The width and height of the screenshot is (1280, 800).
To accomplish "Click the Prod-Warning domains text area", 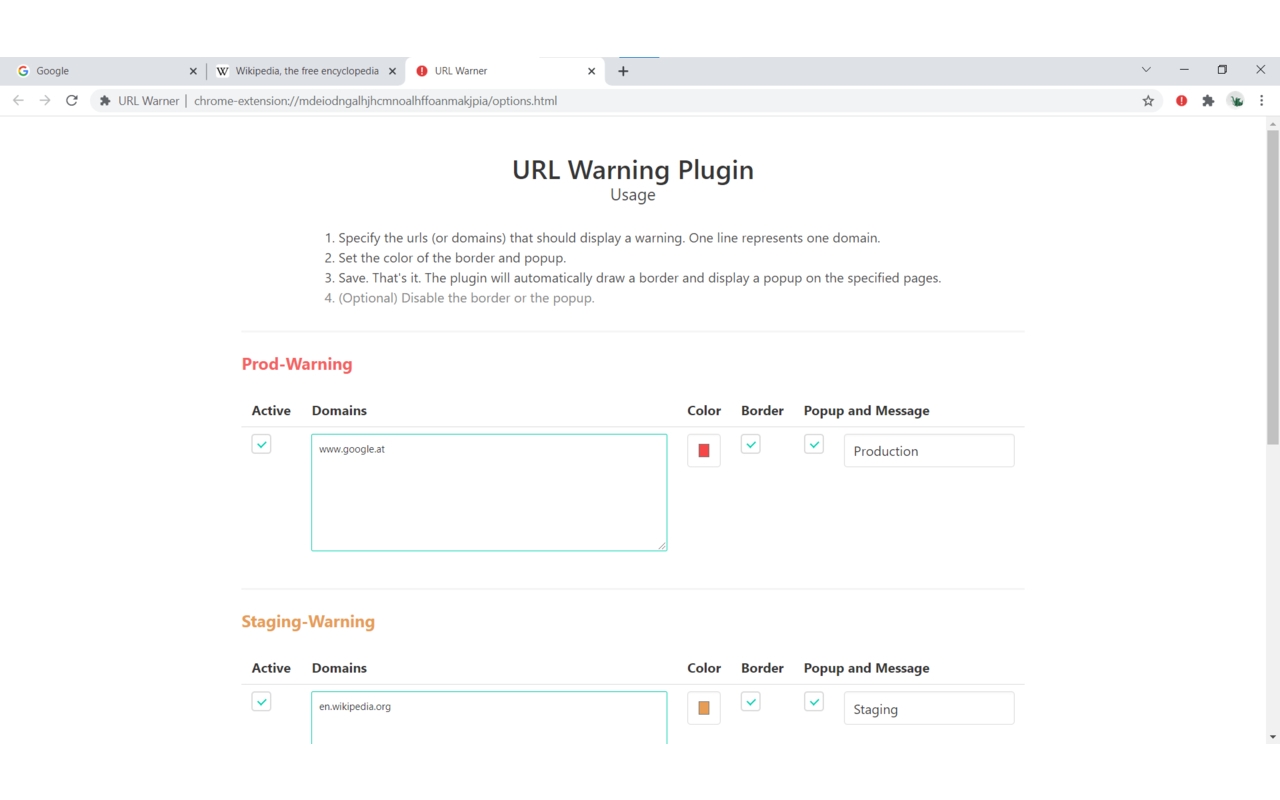I will 489,492.
